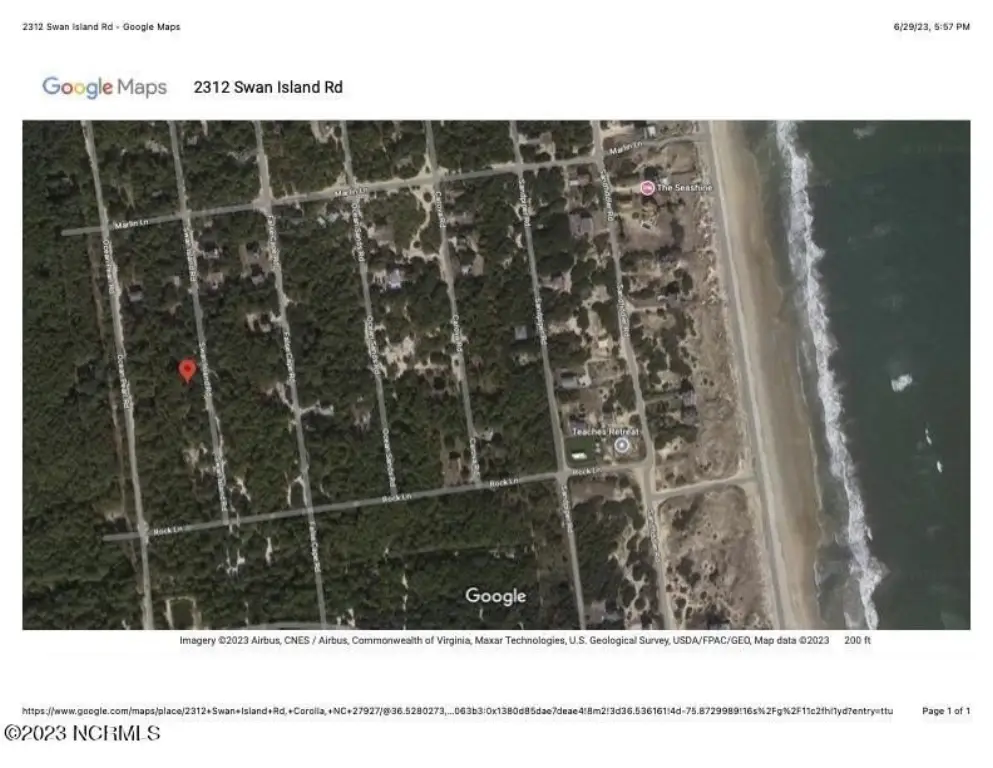Click the Swan Island Rd label beside red pin
This screenshot has height=768, width=993.
(205, 370)
